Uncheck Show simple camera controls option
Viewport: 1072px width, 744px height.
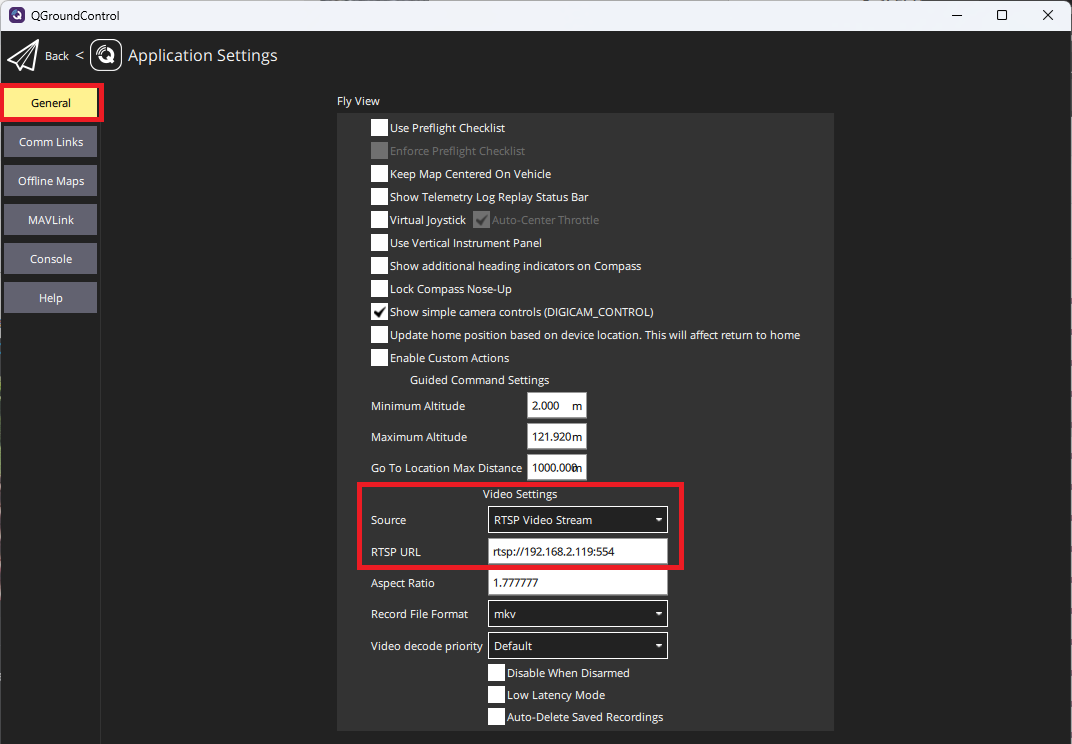(379, 312)
